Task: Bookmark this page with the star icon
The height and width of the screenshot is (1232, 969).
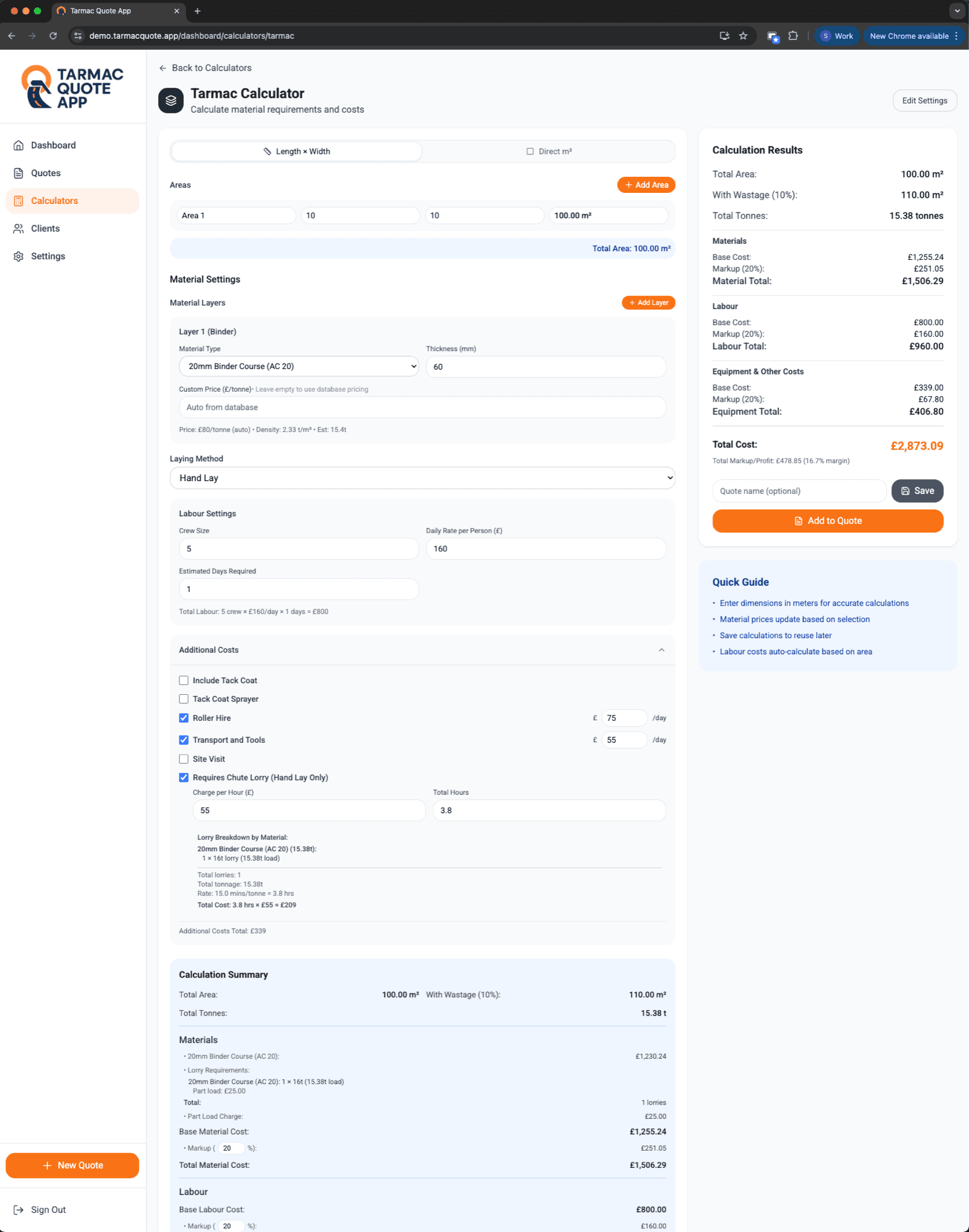Action: coord(743,36)
